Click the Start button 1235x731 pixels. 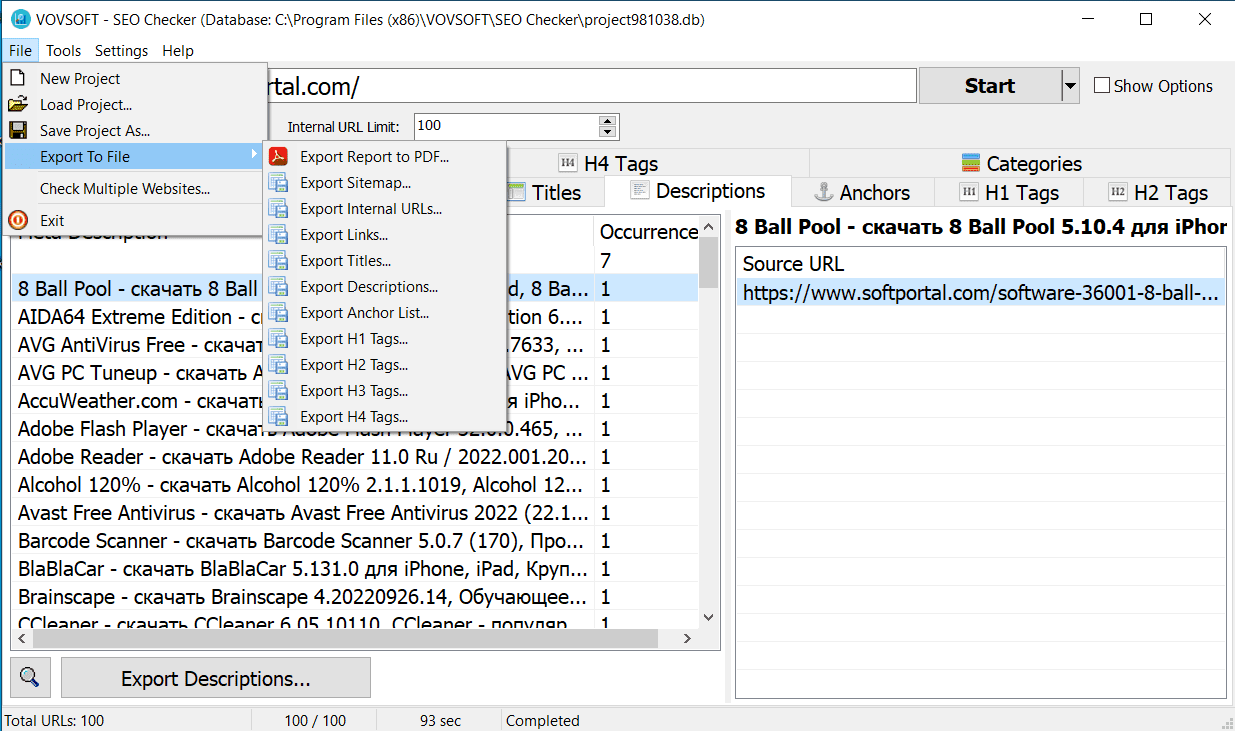pos(990,86)
